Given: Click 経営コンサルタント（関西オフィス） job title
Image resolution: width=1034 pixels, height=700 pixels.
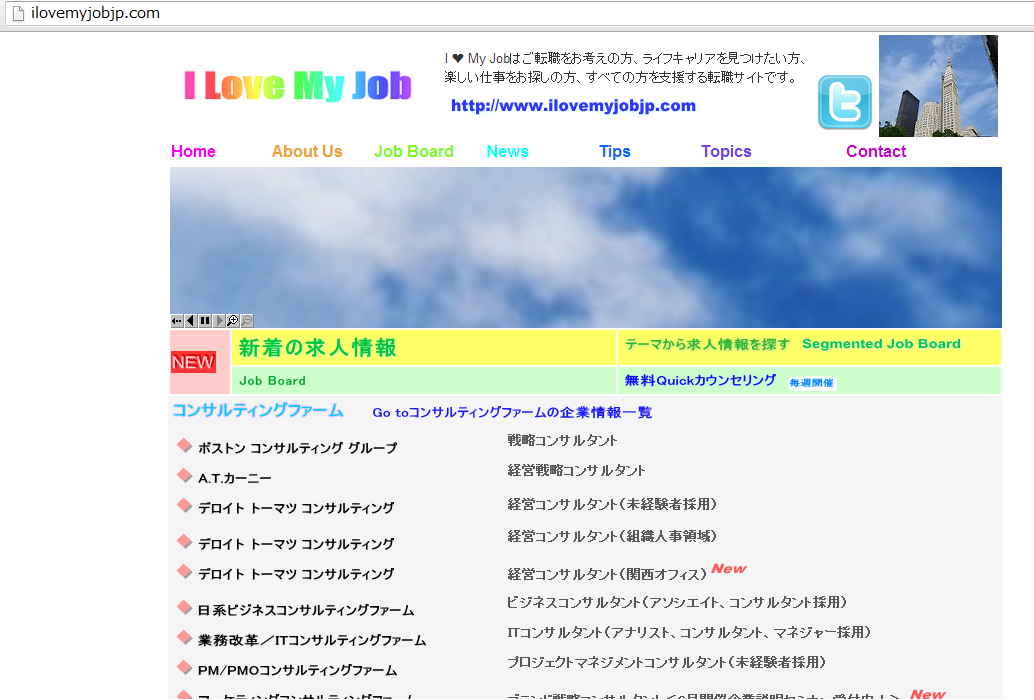Looking at the screenshot, I should (607, 573).
